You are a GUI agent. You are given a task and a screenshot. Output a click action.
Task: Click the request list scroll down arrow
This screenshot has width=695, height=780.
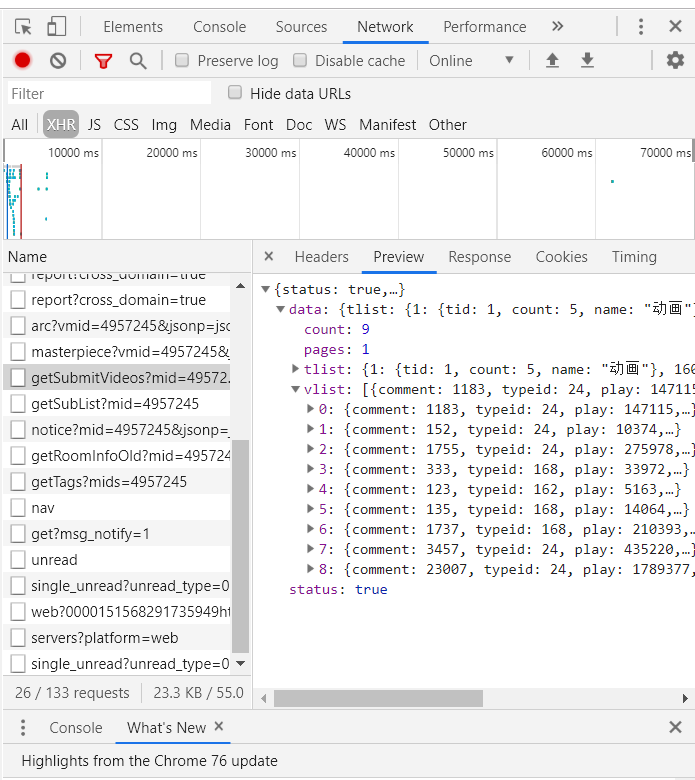click(x=240, y=663)
